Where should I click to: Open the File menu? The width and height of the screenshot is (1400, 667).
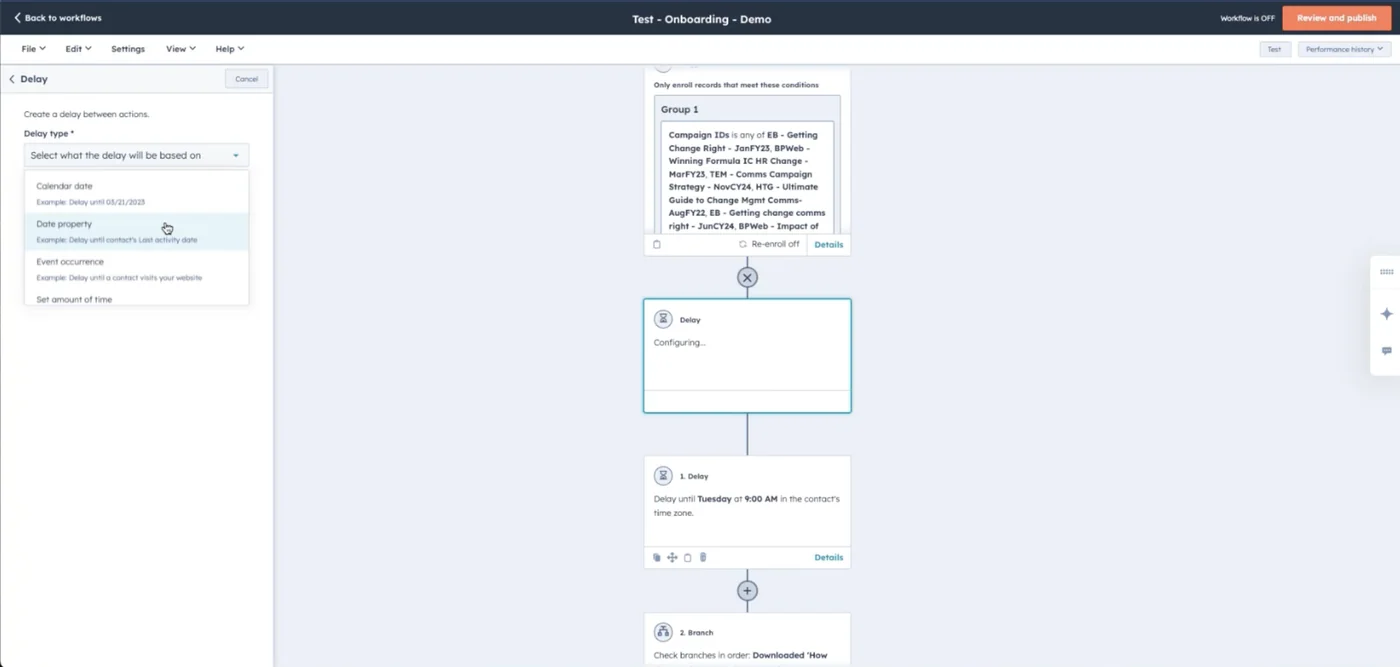tap(33, 49)
